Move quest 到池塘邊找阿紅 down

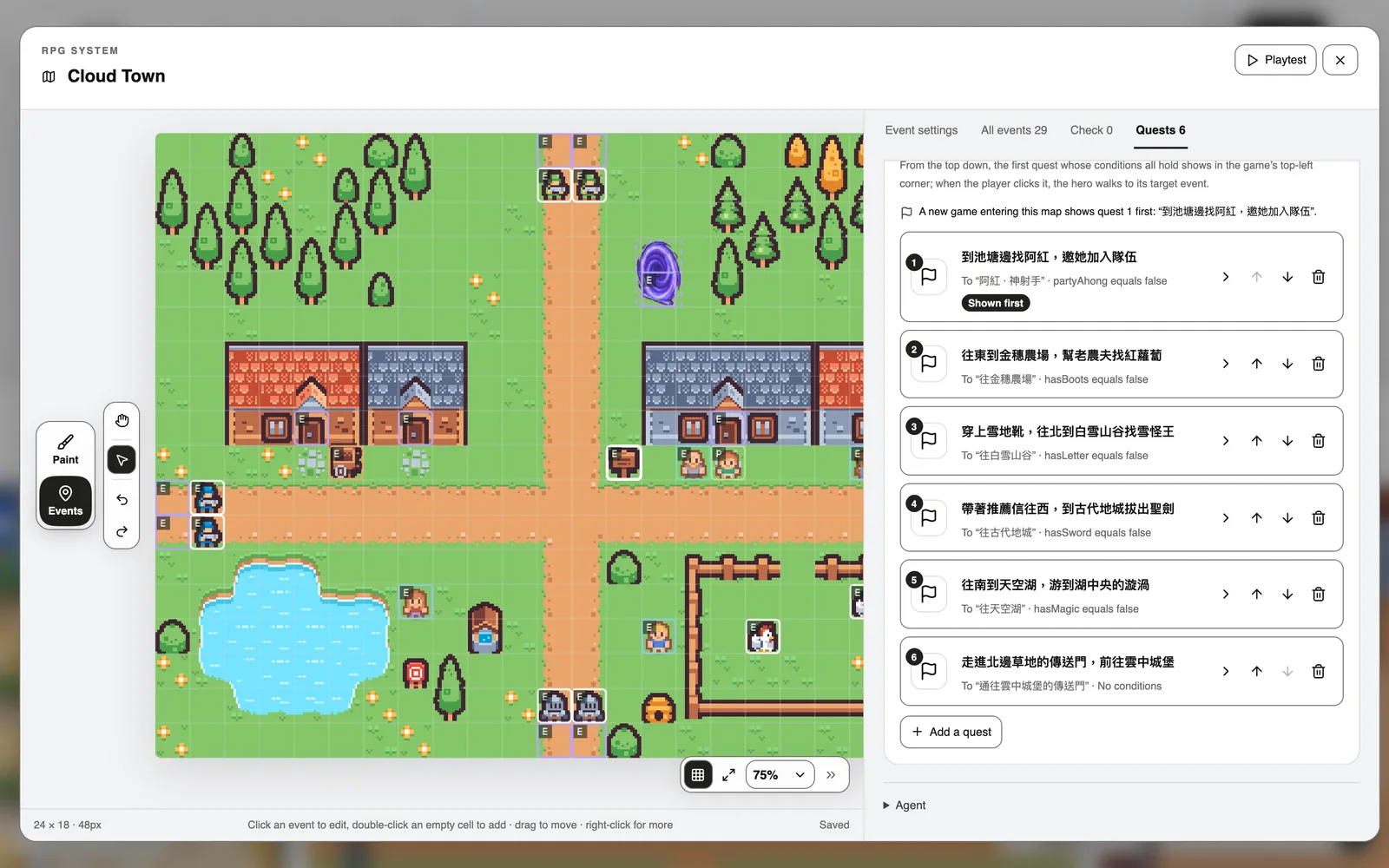click(1287, 277)
